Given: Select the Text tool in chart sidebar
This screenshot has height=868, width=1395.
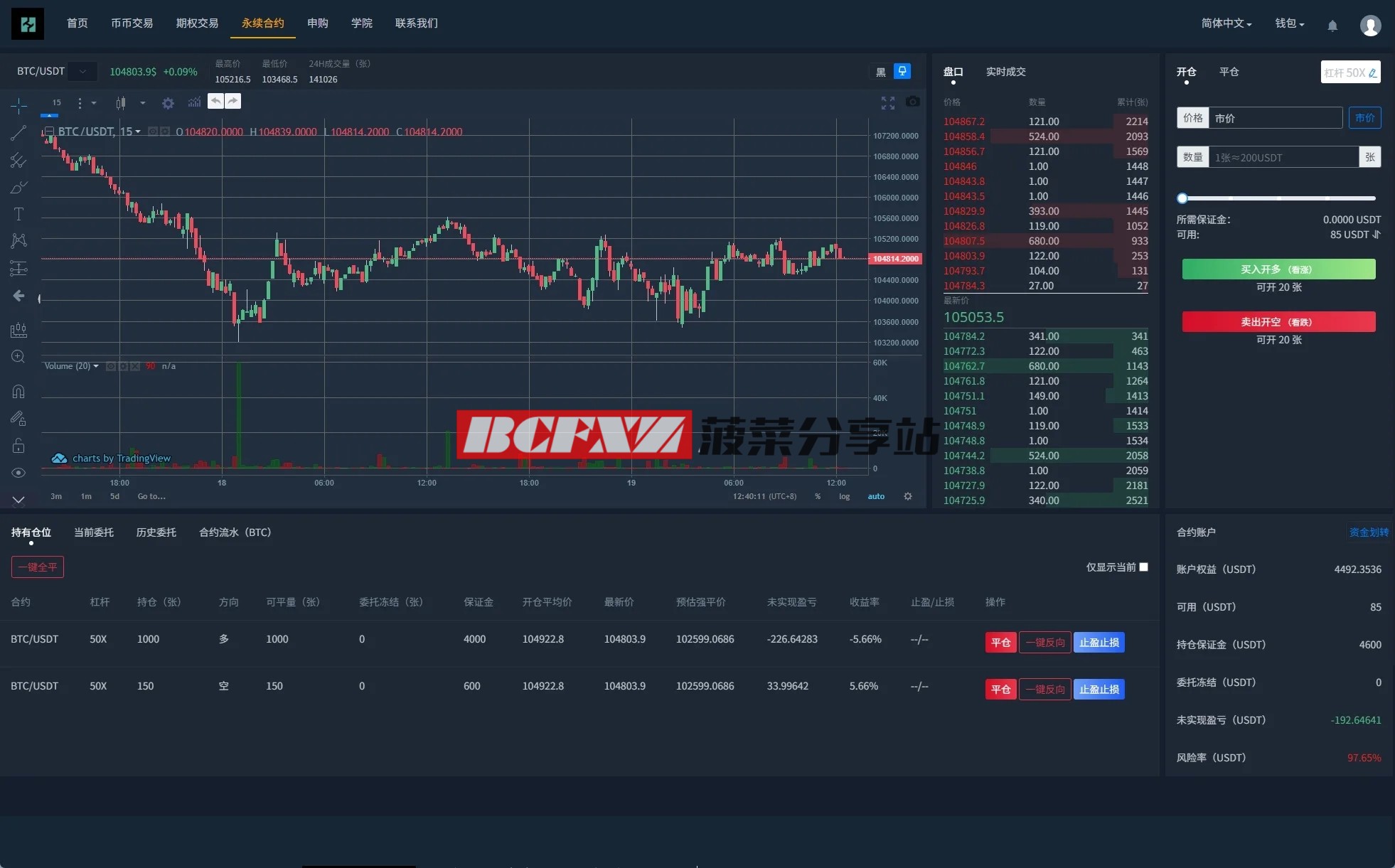Looking at the screenshot, I should pyautogui.click(x=18, y=214).
